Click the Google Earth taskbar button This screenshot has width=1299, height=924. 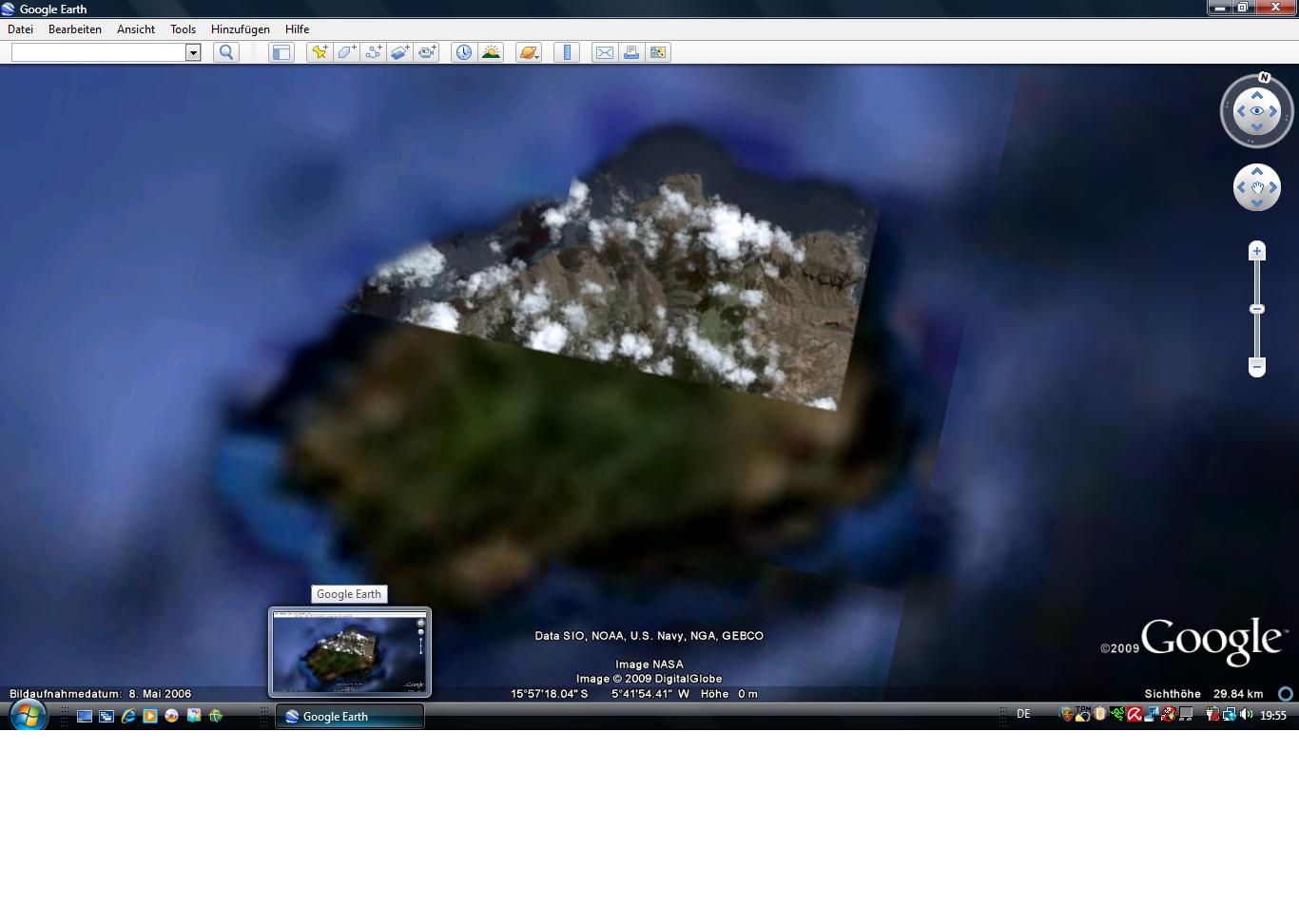tap(350, 717)
